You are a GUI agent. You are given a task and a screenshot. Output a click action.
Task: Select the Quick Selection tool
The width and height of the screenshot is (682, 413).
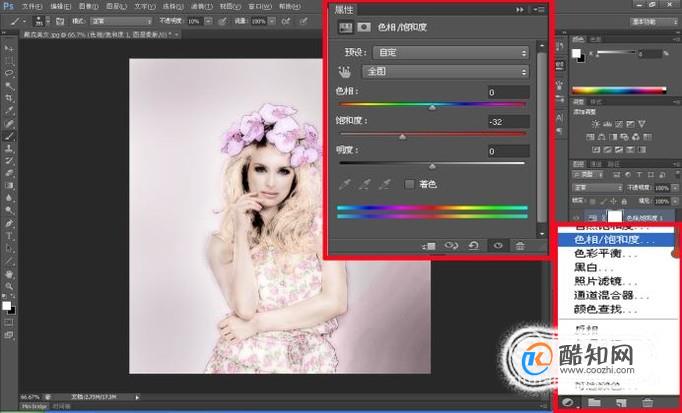tap(9, 86)
